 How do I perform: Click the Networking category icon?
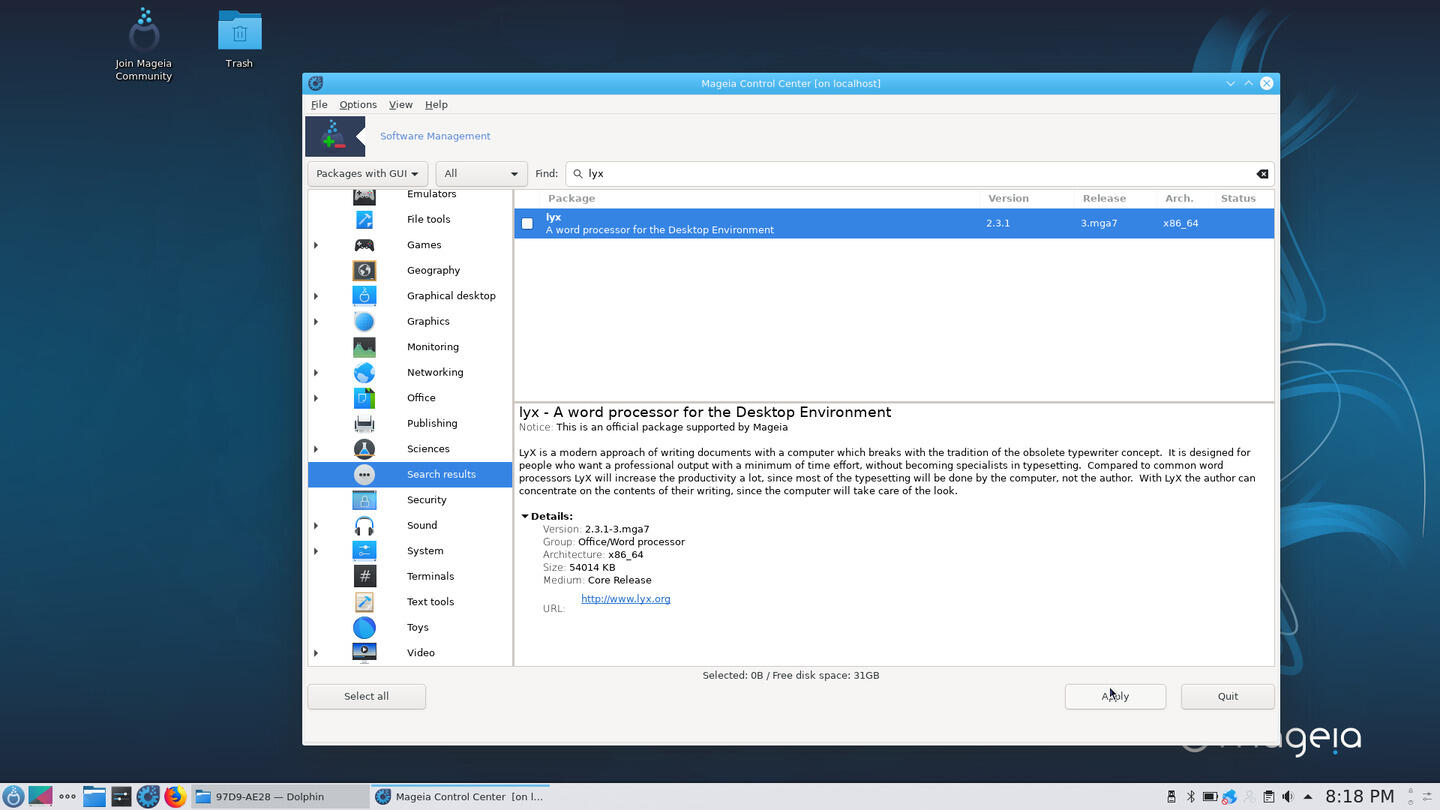pyautogui.click(x=364, y=372)
